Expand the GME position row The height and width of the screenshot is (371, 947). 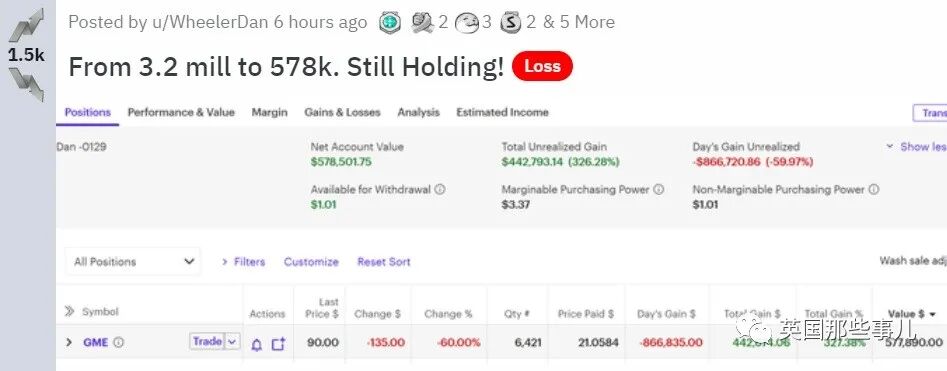coord(68,343)
